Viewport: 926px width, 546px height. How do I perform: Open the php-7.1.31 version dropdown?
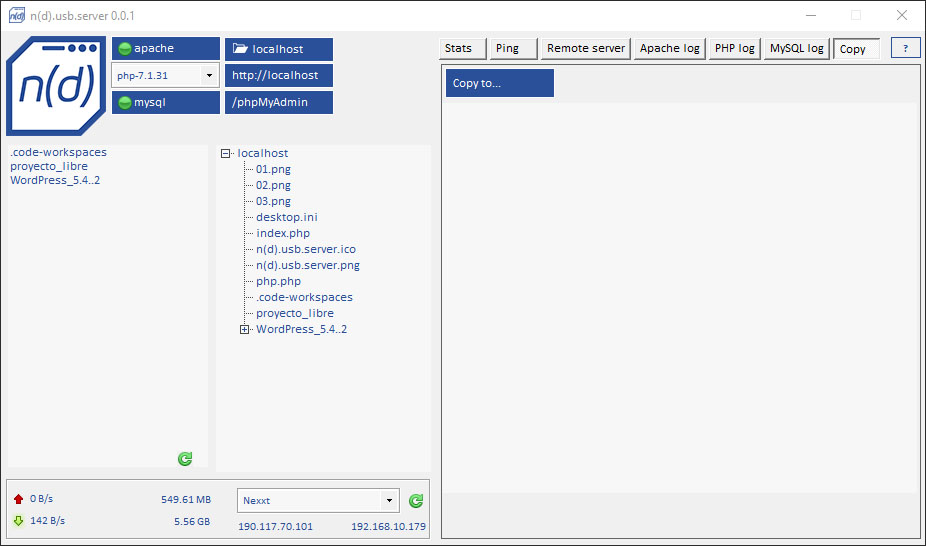point(166,76)
